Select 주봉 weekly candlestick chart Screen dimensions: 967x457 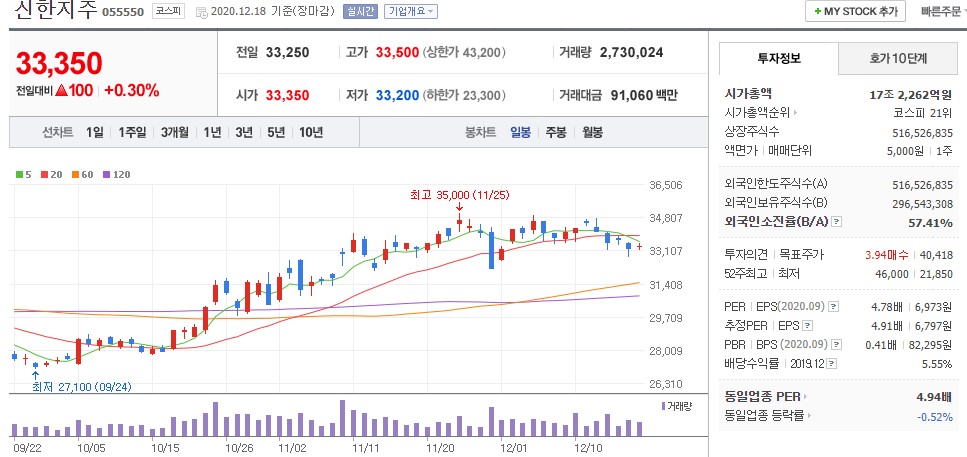tap(556, 132)
